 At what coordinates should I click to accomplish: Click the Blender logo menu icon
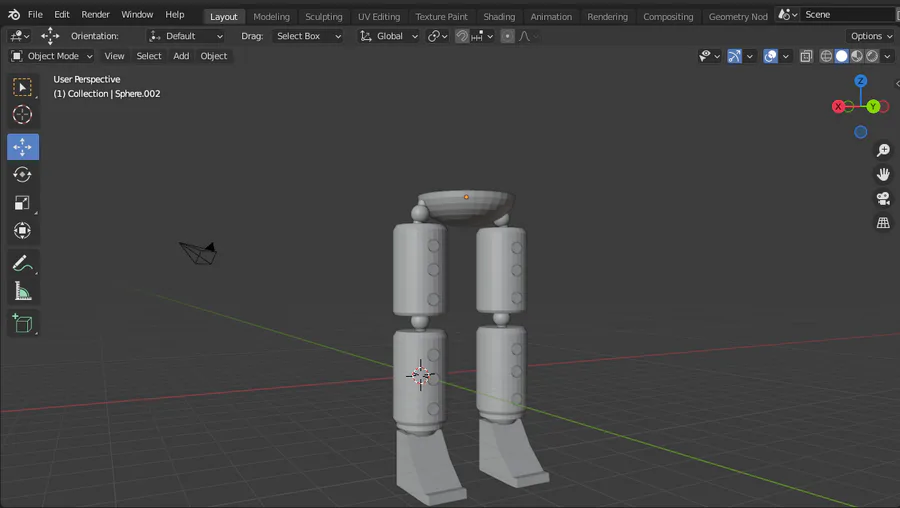tap(14, 14)
